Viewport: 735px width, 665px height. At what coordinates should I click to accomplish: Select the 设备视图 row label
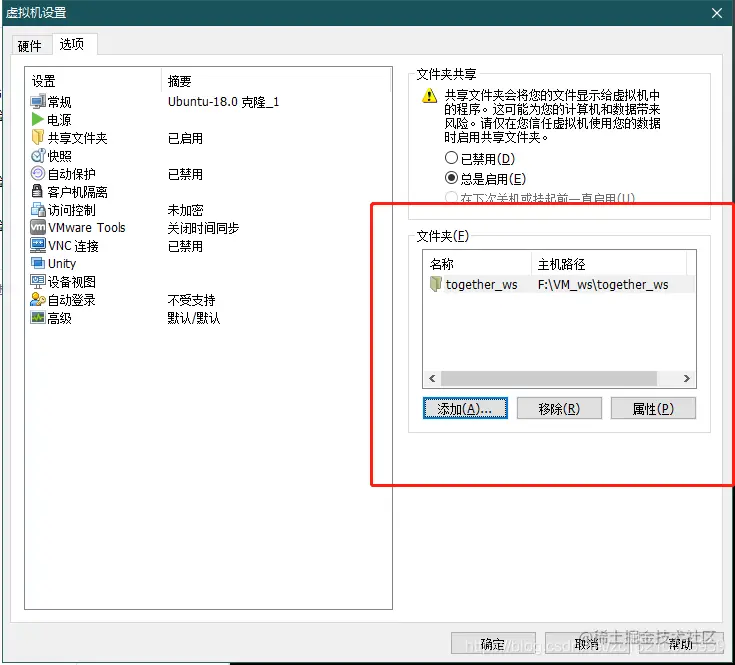(x=71, y=282)
